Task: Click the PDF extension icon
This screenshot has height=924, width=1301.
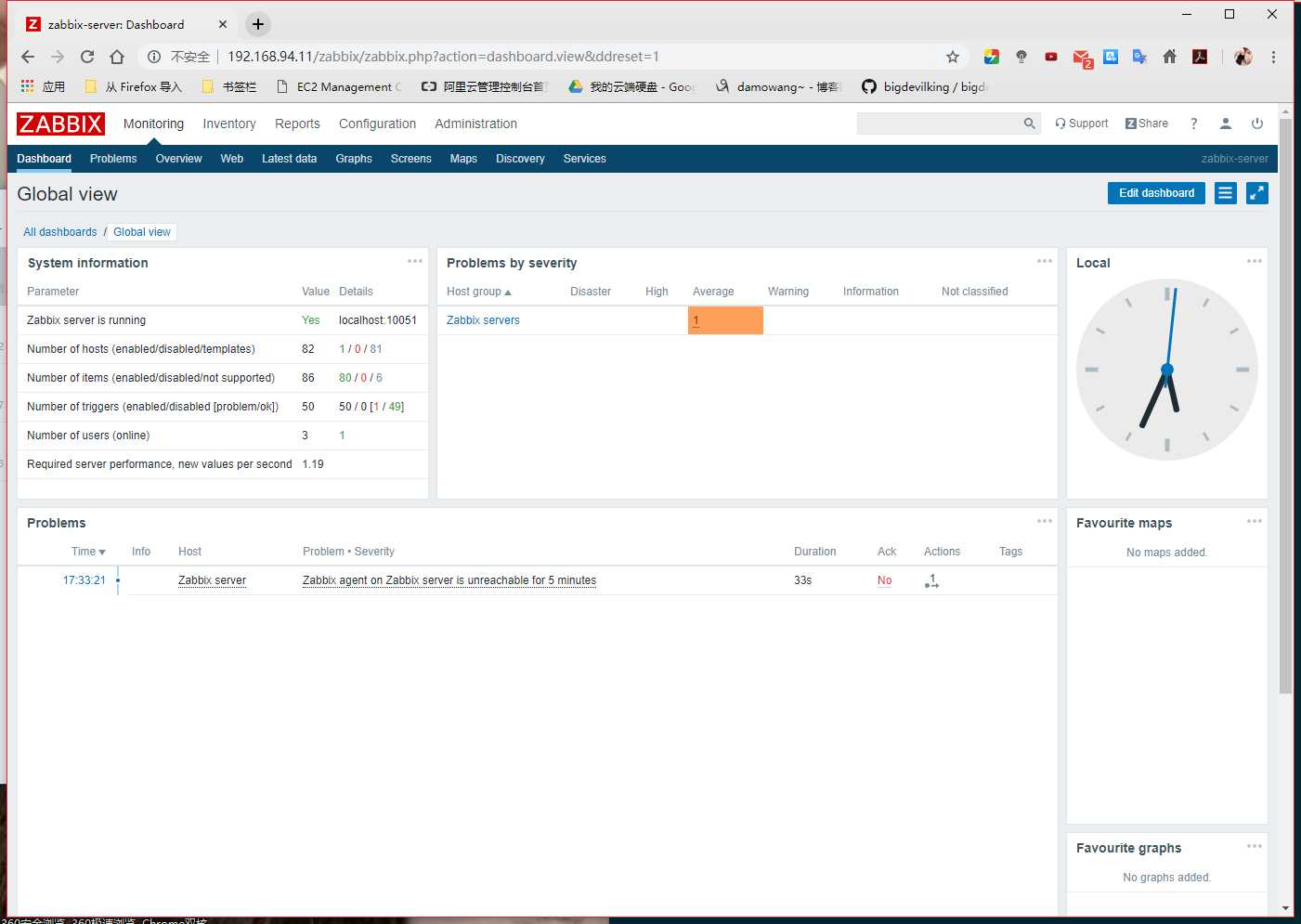Action: (x=1200, y=57)
